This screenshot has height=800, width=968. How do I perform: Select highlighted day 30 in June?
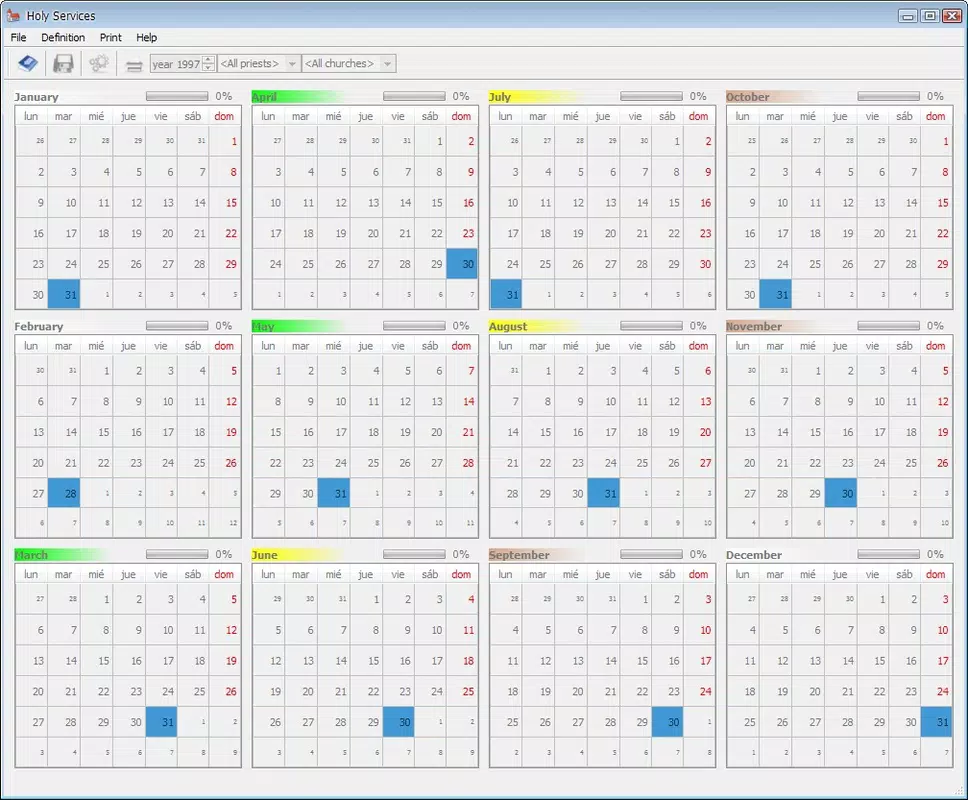[x=398, y=722]
